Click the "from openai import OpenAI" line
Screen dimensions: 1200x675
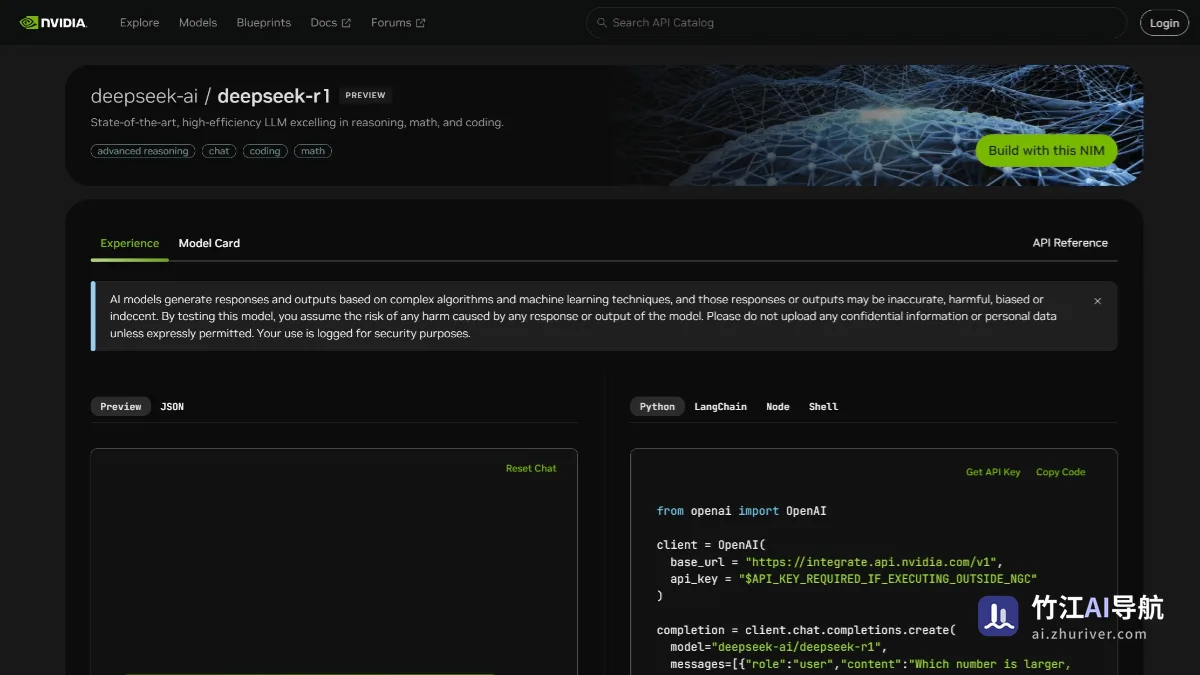pyautogui.click(x=742, y=511)
